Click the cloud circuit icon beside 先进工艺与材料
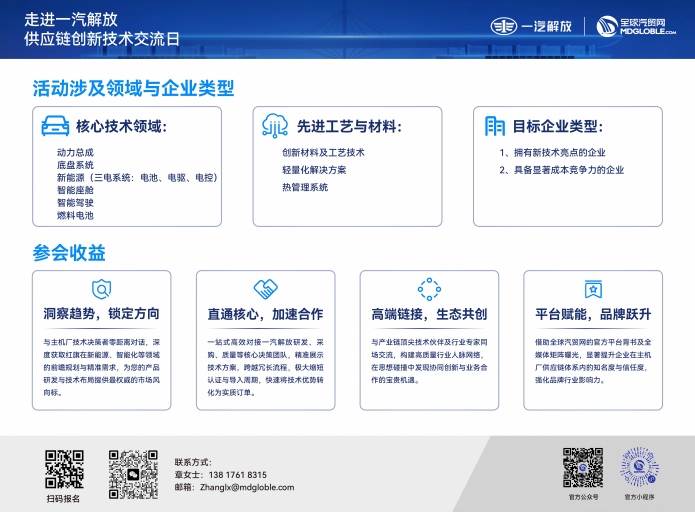This screenshot has height=512, width=695. [x=275, y=125]
